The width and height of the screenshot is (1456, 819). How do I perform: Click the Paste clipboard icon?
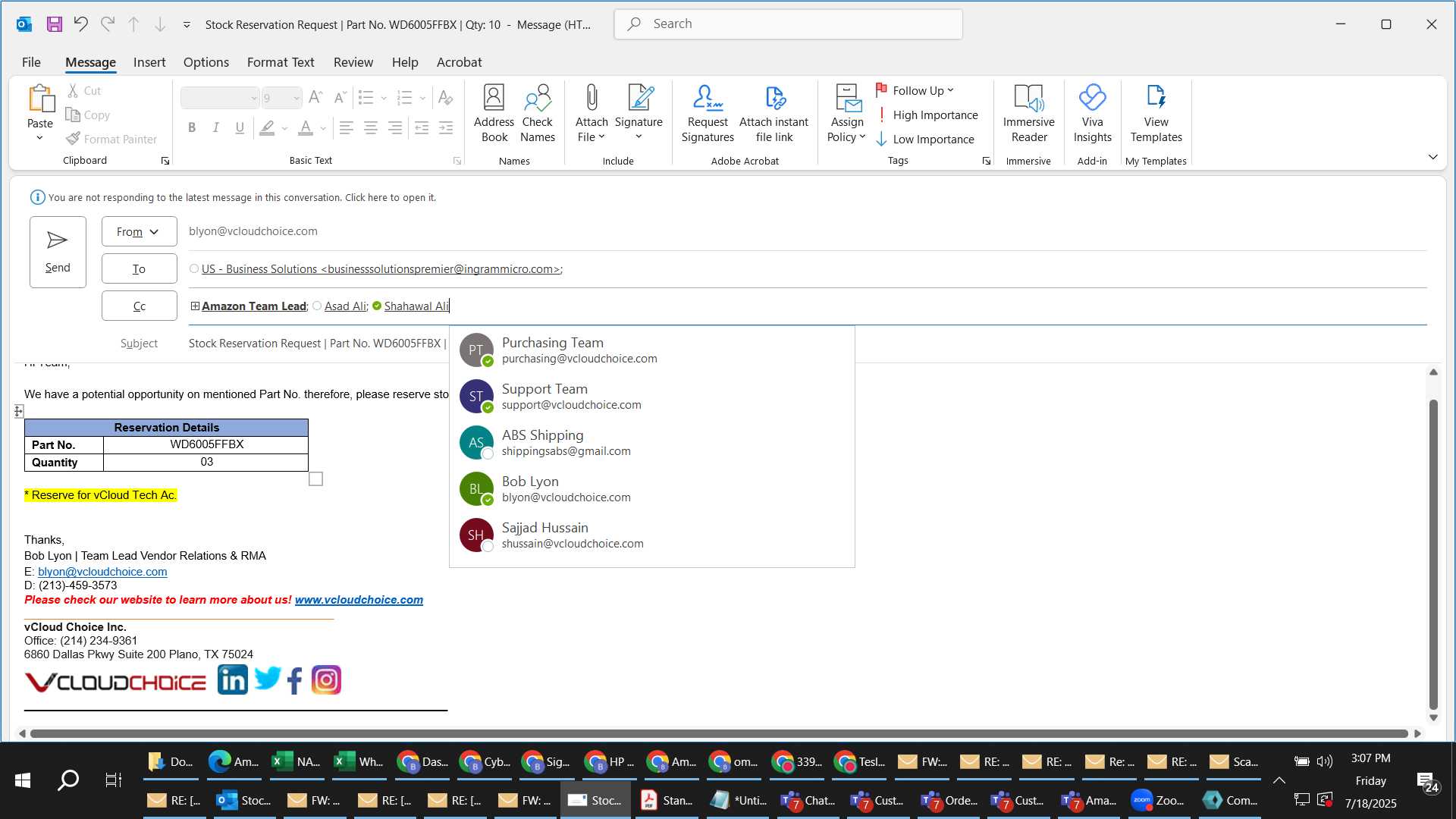tap(40, 99)
